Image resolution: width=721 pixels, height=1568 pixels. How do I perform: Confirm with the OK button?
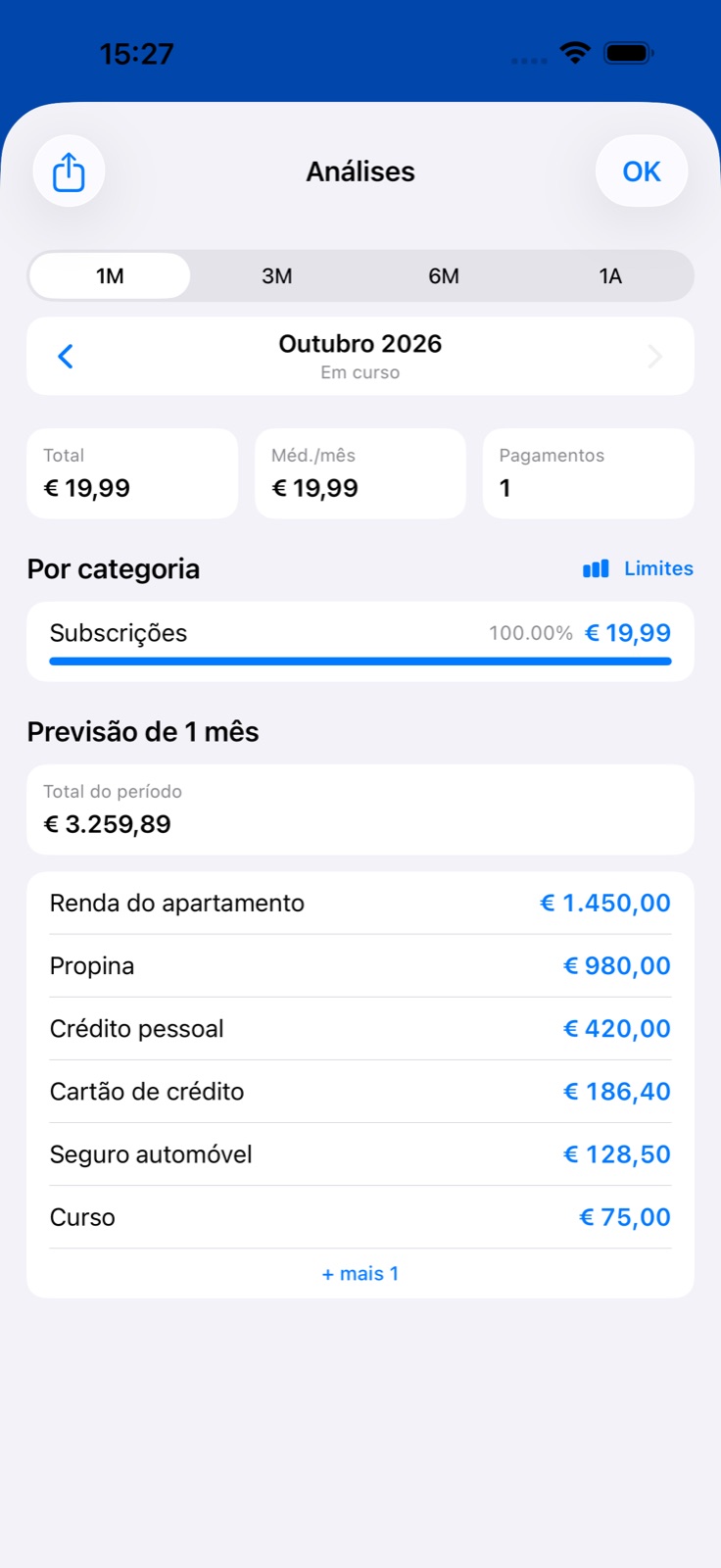[642, 171]
